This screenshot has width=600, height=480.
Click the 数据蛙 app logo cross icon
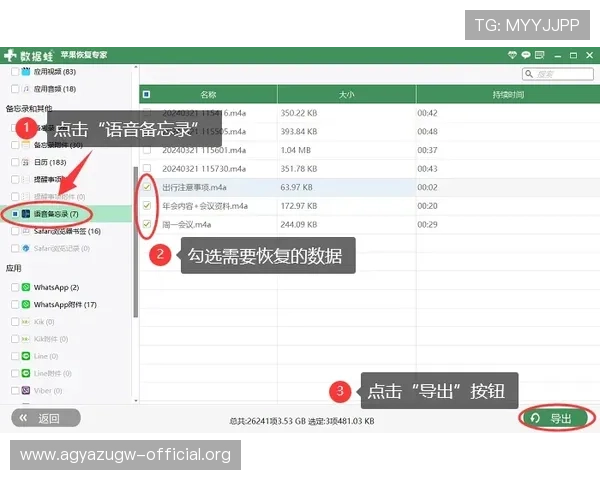(10, 56)
